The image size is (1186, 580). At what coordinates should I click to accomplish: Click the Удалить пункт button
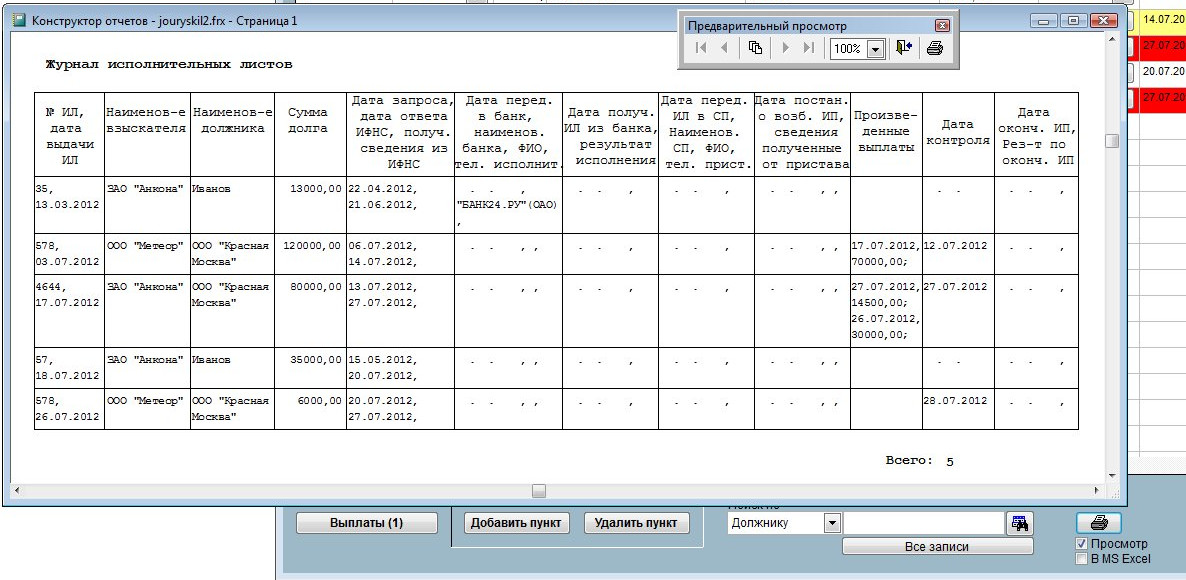pyautogui.click(x=637, y=523)
